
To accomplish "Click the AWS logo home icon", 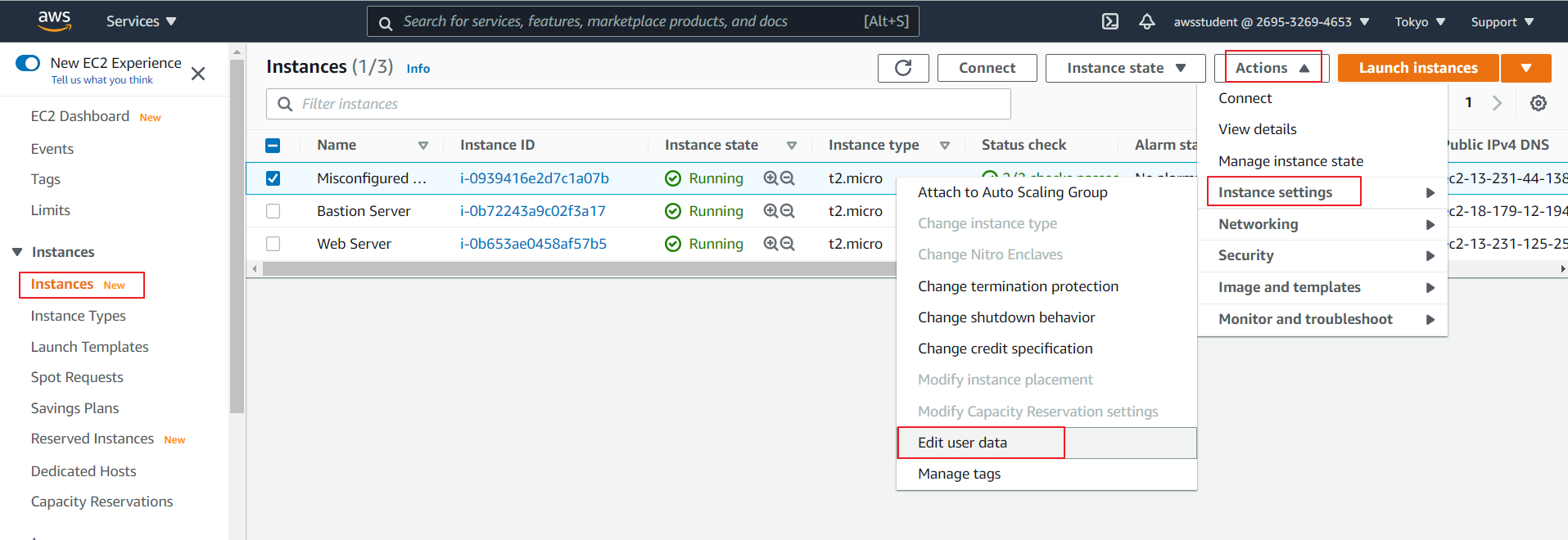I will (x=54, y=20).
